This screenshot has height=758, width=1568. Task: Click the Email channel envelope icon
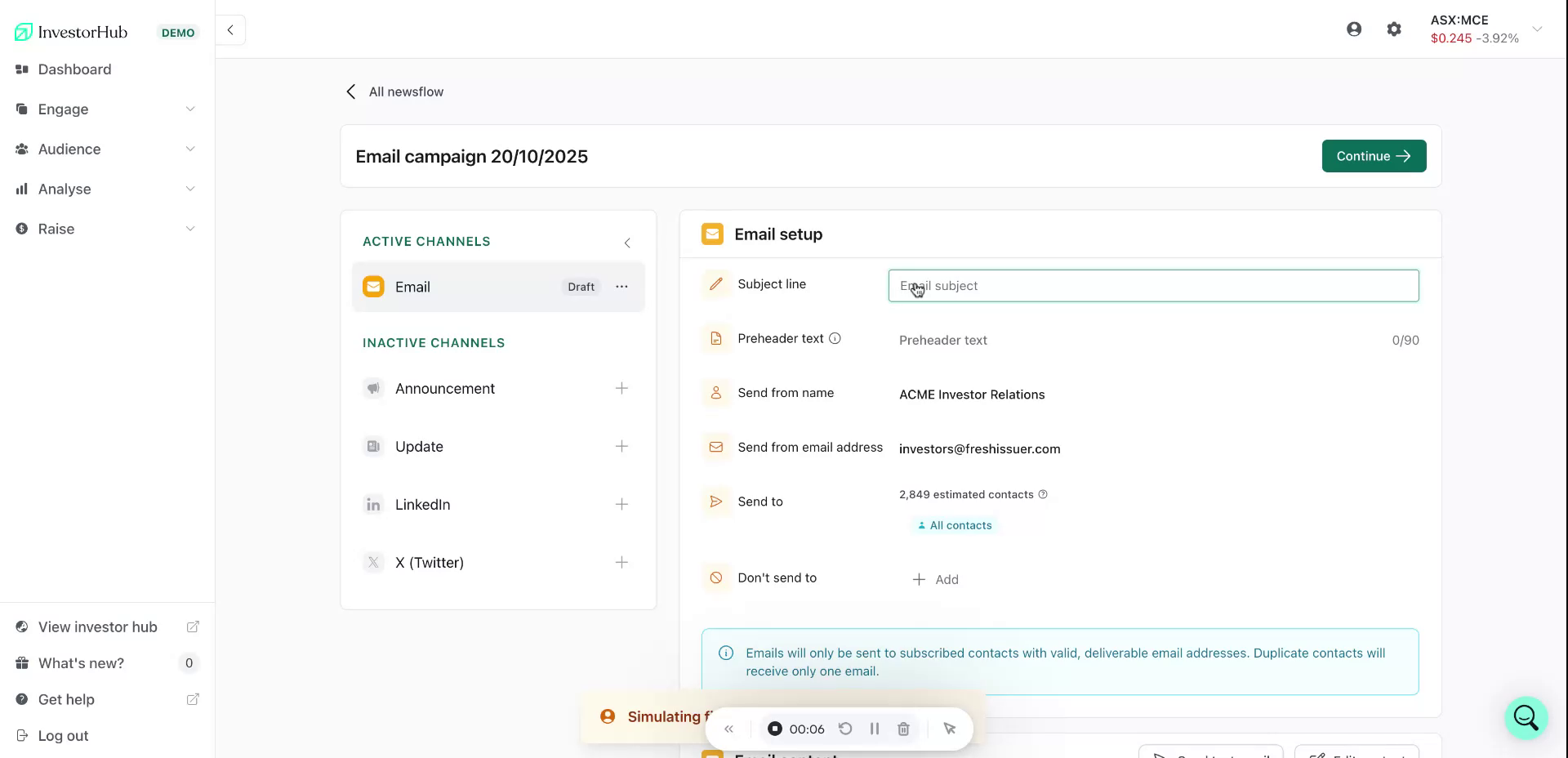373,287
